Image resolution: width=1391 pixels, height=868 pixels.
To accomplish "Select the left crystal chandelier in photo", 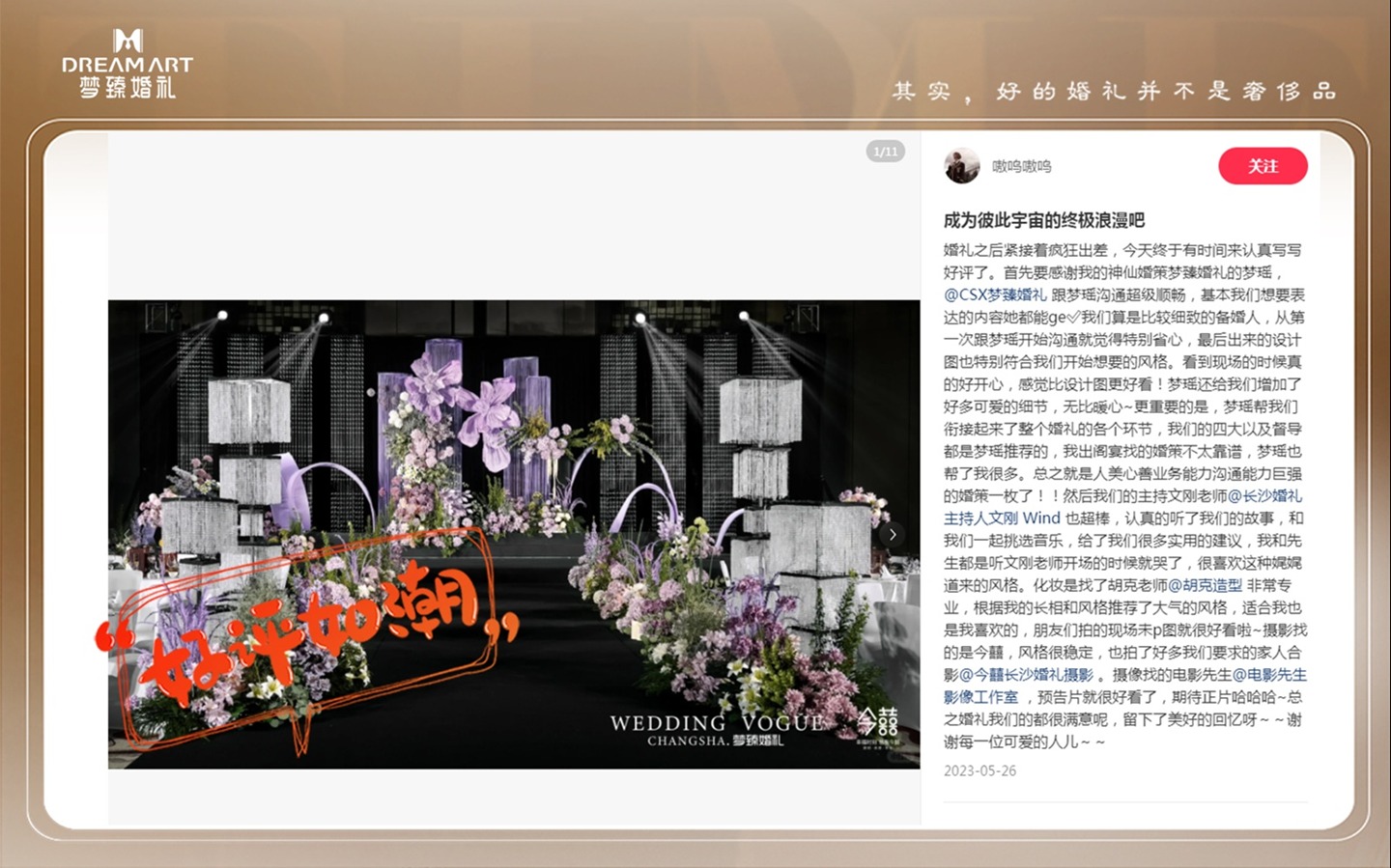I will 249,410.
